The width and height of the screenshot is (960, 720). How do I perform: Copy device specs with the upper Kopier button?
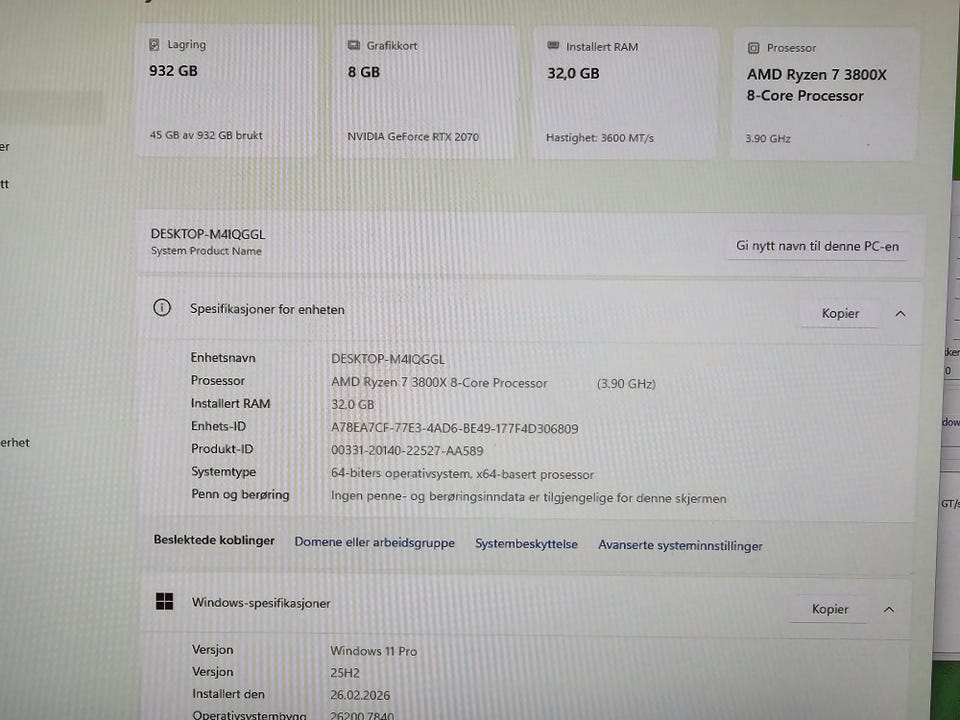(x=840, y=313)
